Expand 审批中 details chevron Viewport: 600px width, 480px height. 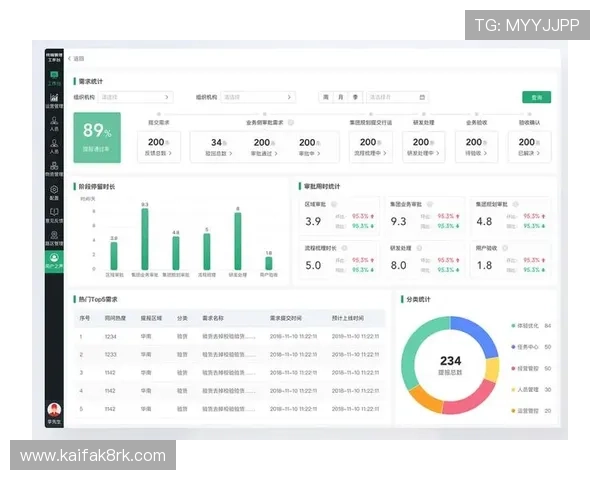(x=318, y=153)
